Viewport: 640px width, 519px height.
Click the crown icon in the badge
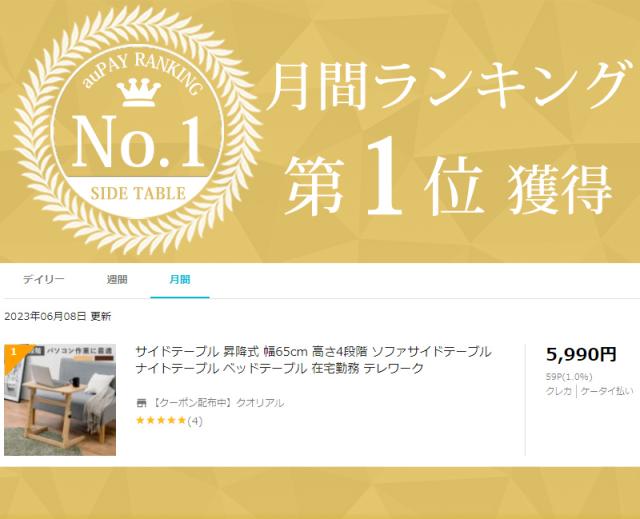pos(138,92)
